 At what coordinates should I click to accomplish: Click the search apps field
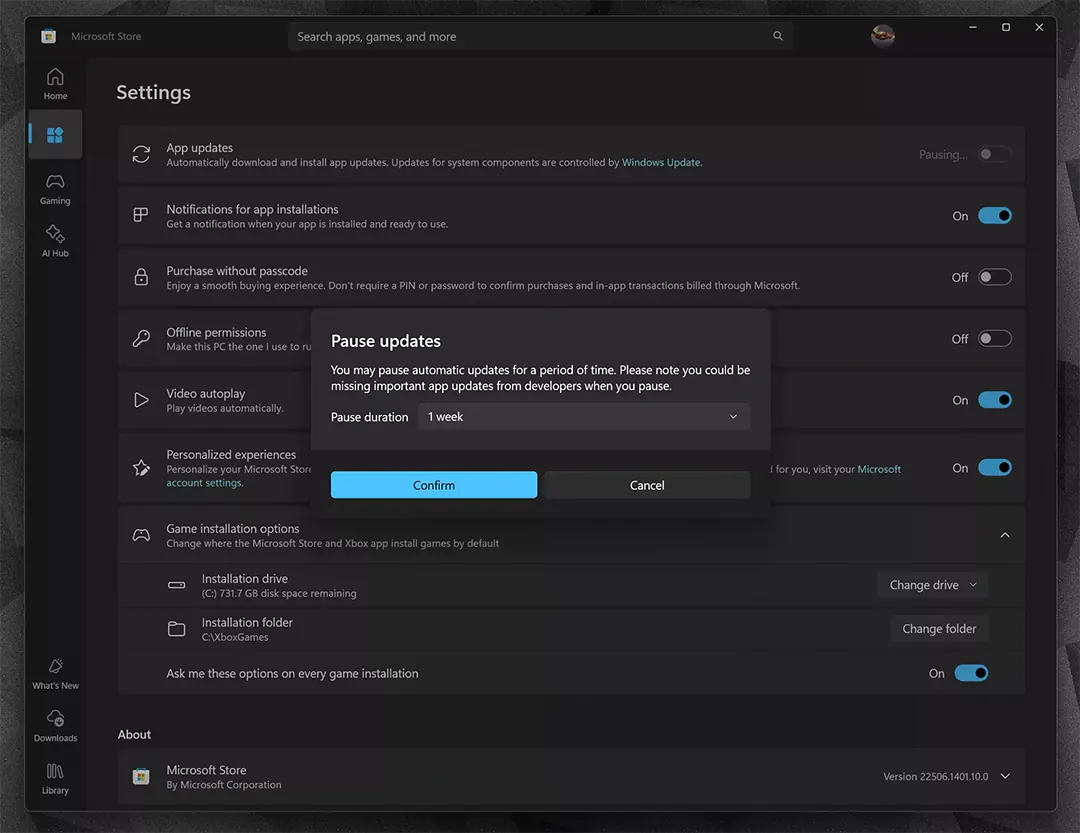point(540,35)
